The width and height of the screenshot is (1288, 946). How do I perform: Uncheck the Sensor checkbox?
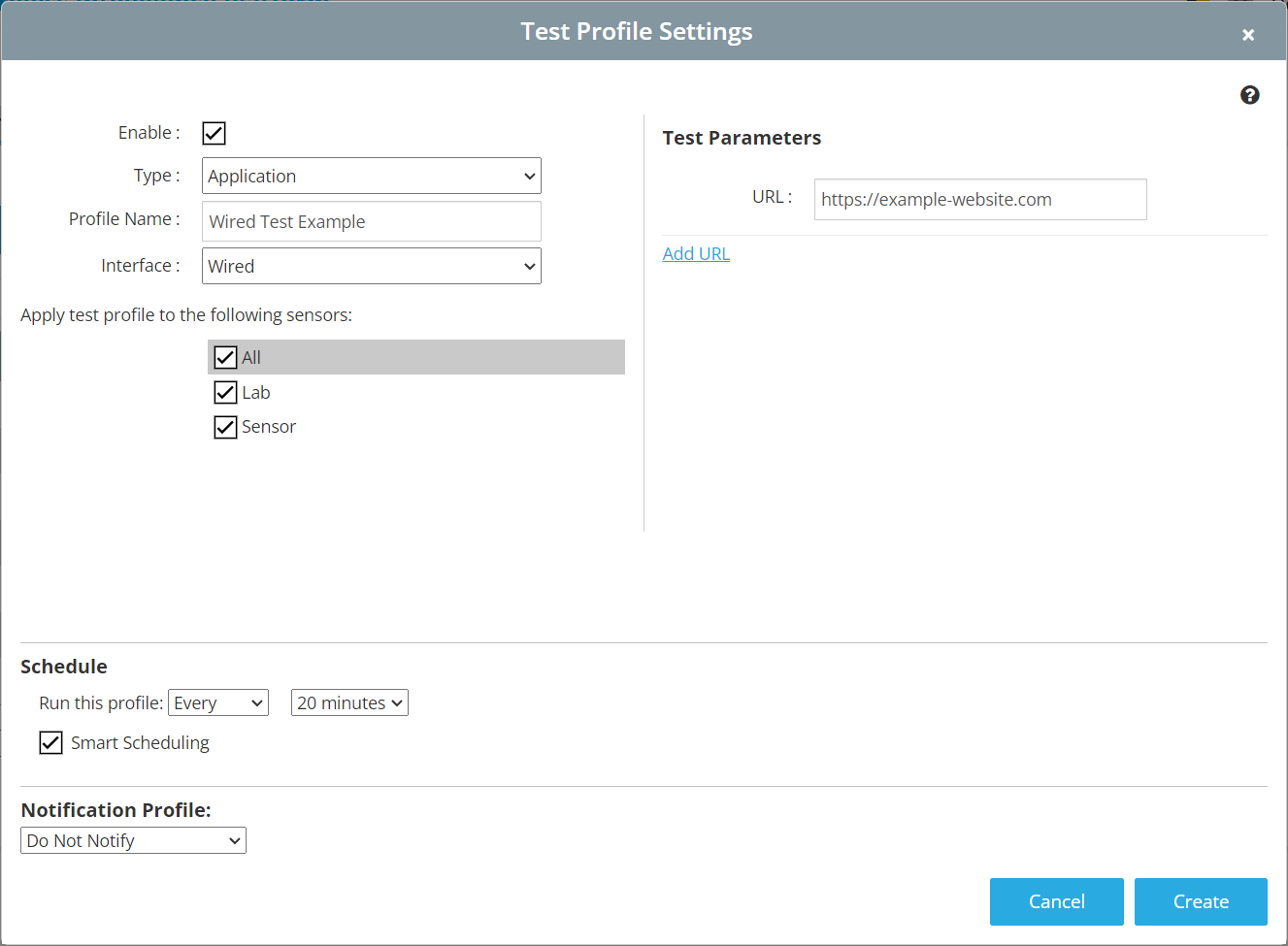225,427
